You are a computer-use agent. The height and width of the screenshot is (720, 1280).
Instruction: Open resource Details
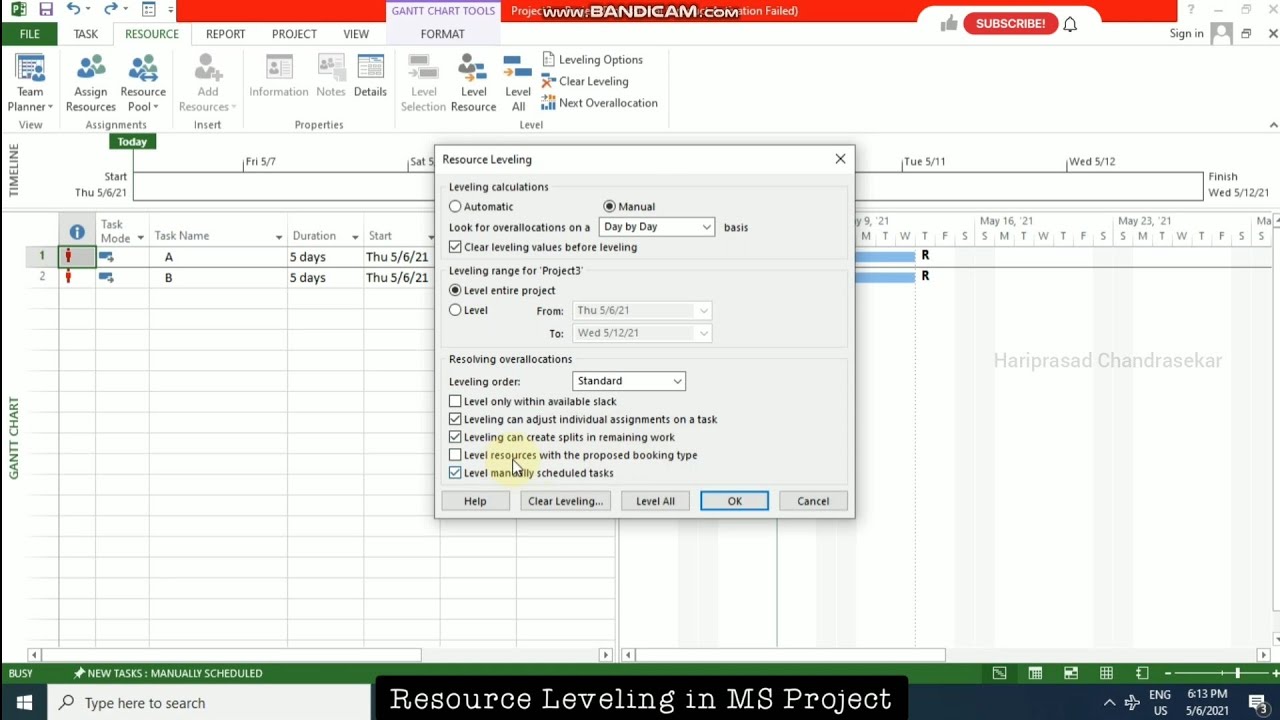[x=370, y=78]
